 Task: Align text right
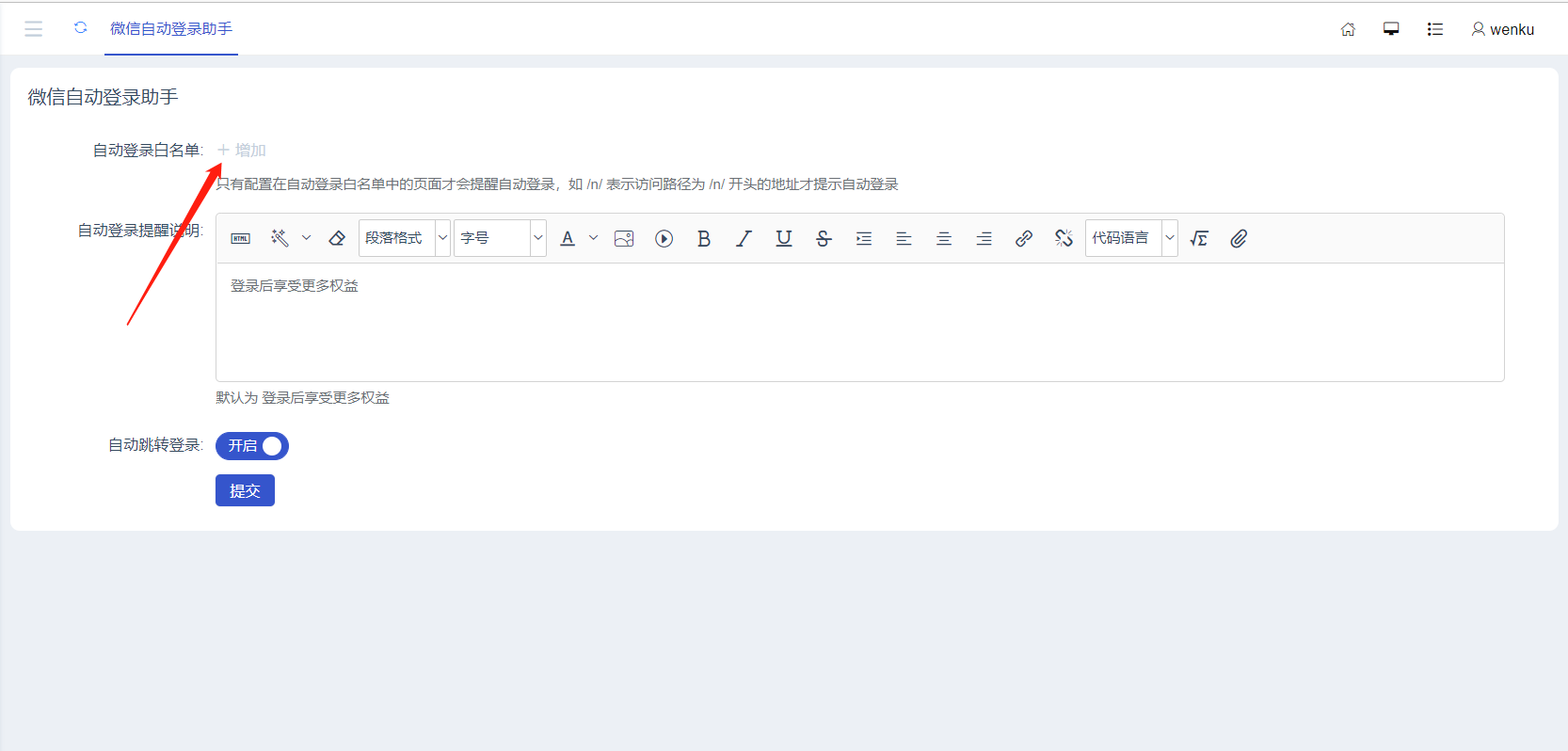[x=984, y=238]
